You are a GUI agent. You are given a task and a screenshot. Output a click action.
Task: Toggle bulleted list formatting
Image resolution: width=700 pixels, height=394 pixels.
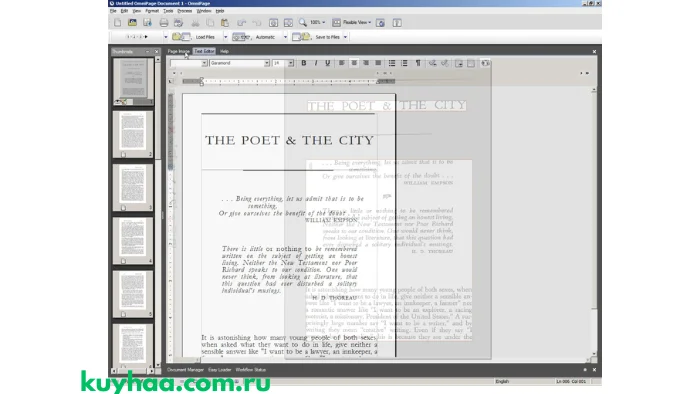[x=392, y=63]
